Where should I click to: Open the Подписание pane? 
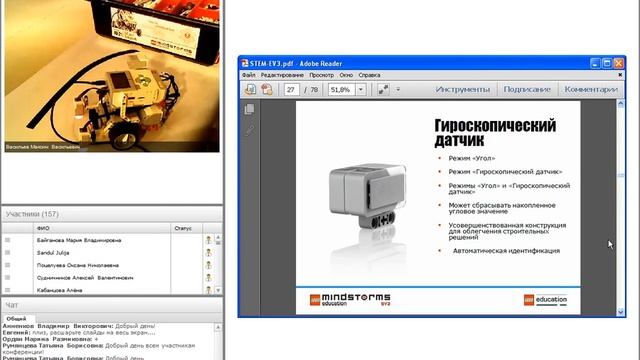527,89
